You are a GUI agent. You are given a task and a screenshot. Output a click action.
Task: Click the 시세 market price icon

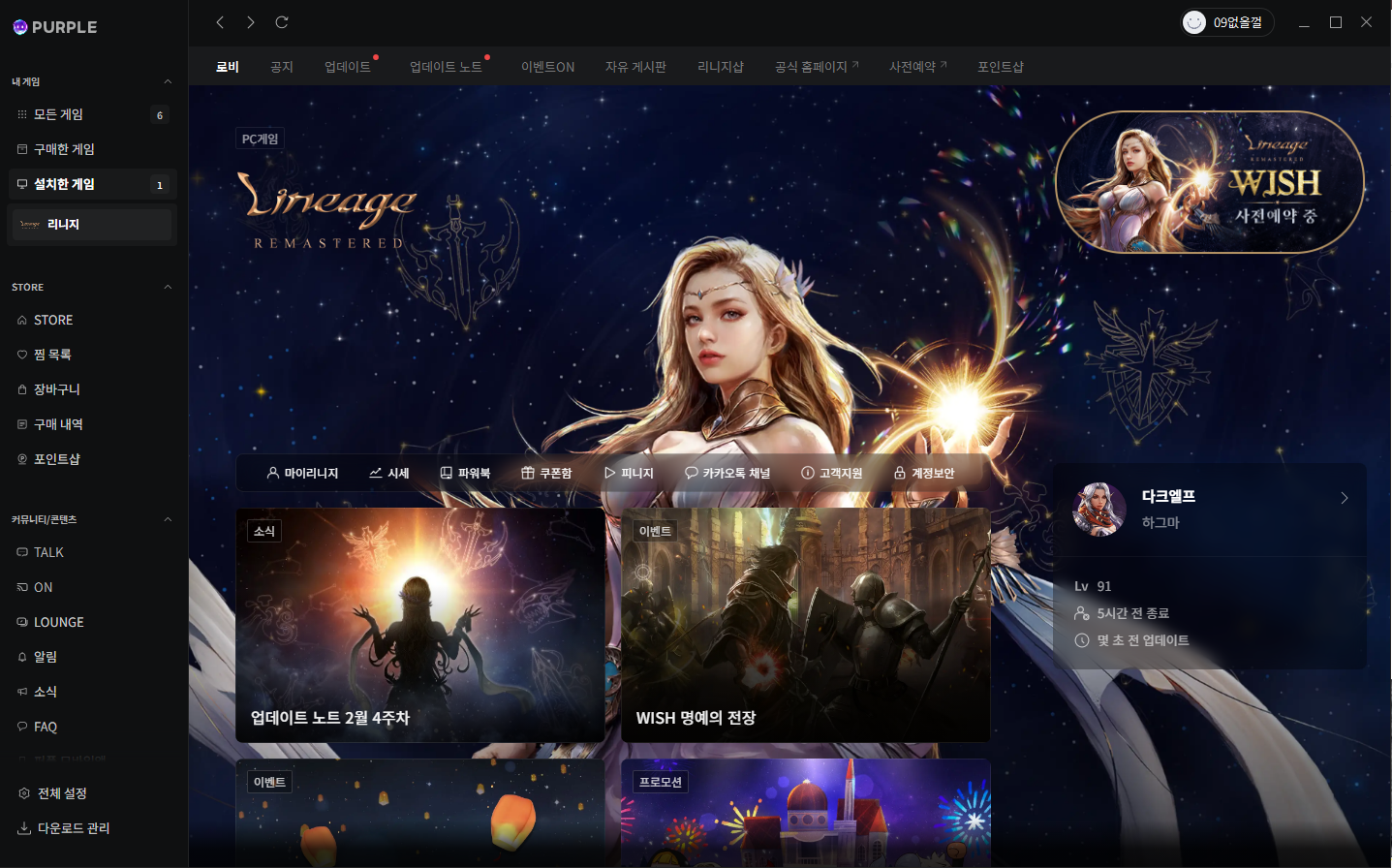click(x=389, y=472)
